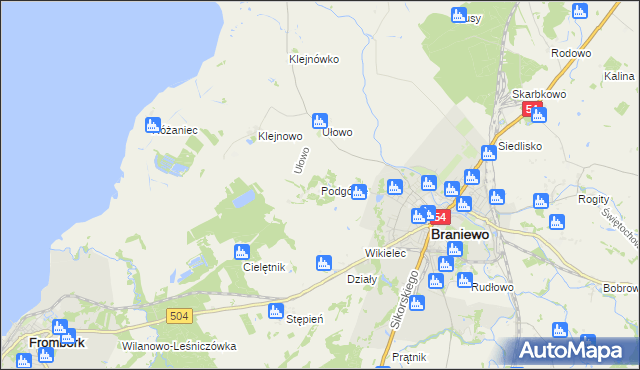Viewport: 640px width, 370px height.
Task: Select the factory marker below Rogity label
Action: coord(557,222)
